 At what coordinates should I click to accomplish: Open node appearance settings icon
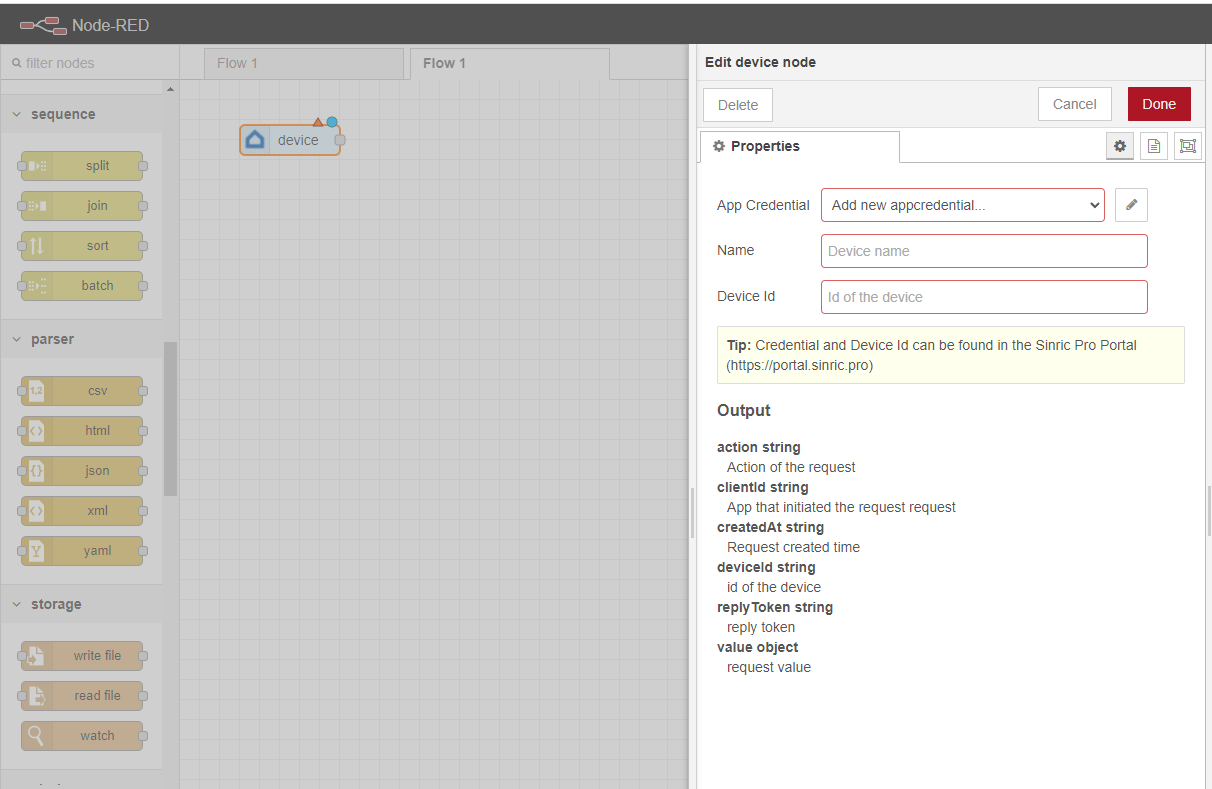coord(1187,146)
